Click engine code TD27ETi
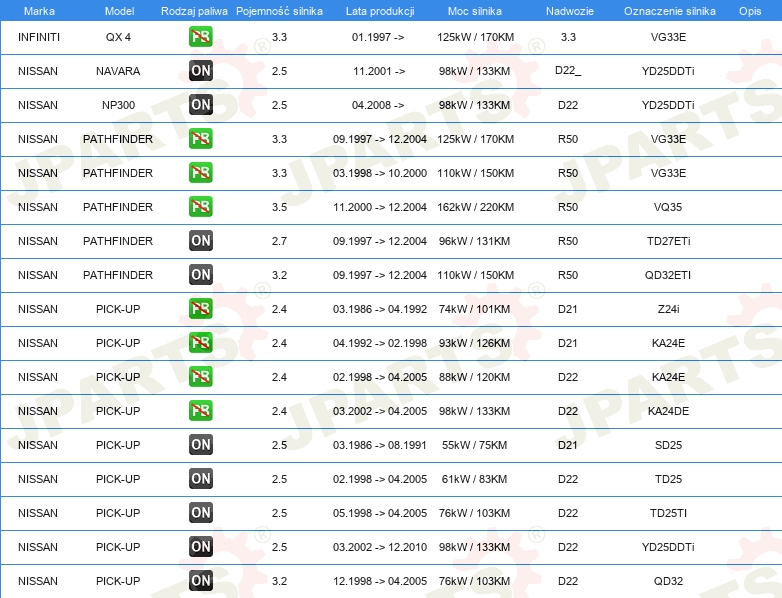This screenshot has width=782, height=598. [x=668, y=241]
